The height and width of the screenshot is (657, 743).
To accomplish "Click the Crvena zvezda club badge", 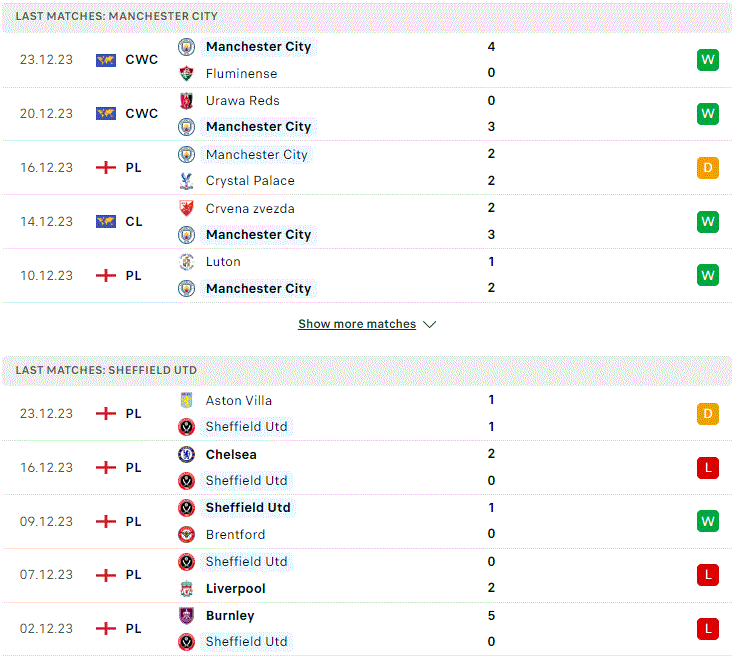I will point(187,208).
